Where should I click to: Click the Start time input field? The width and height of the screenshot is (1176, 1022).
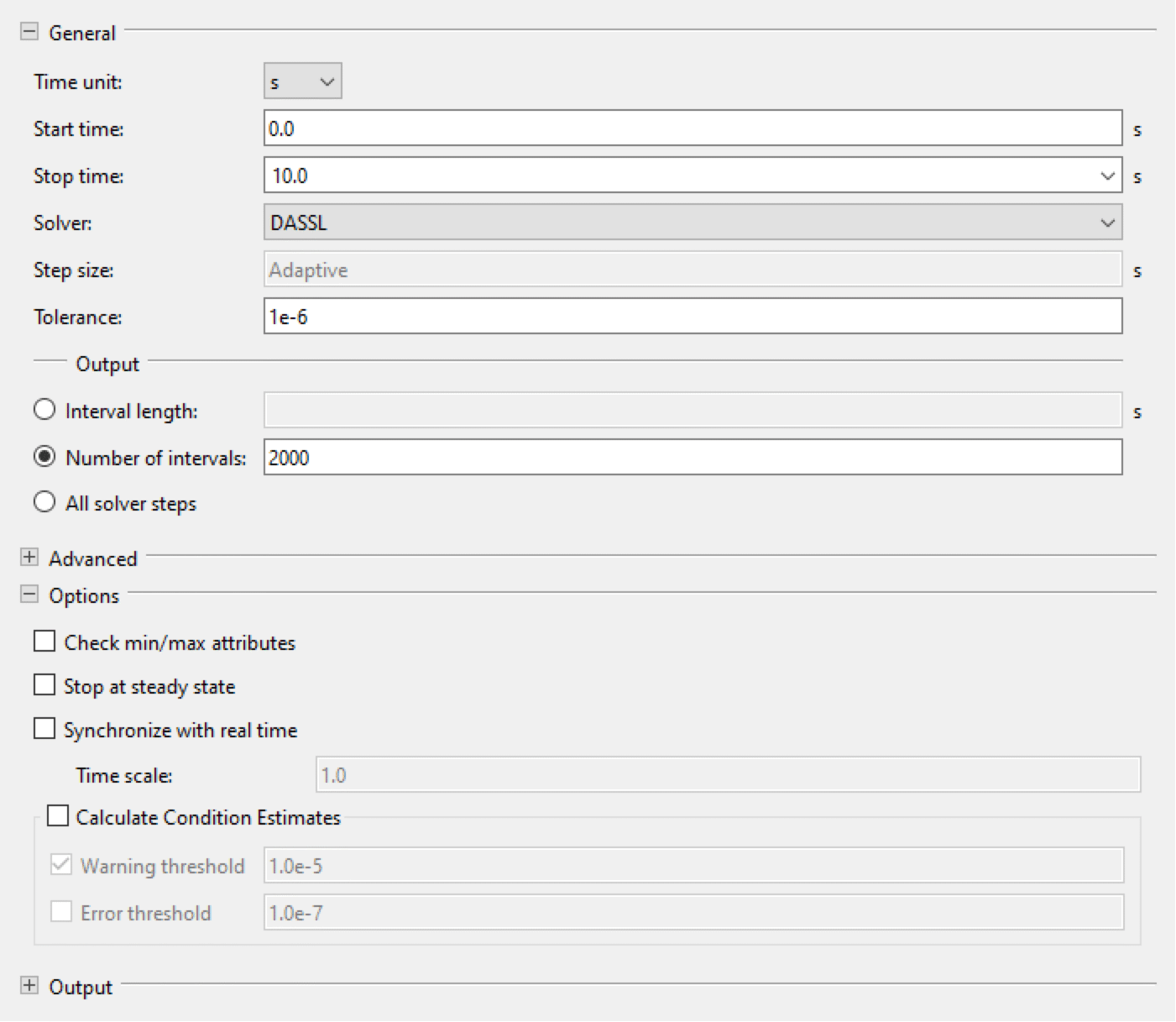click(x=693, y=128)
